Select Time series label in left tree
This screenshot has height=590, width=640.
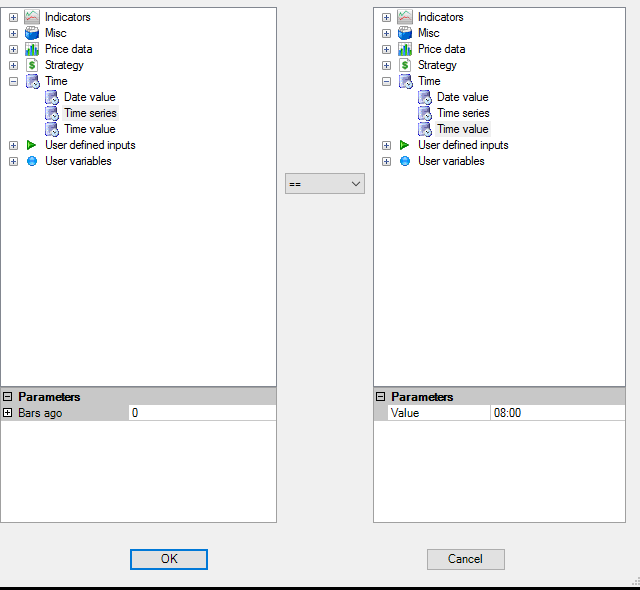[90, 113]
